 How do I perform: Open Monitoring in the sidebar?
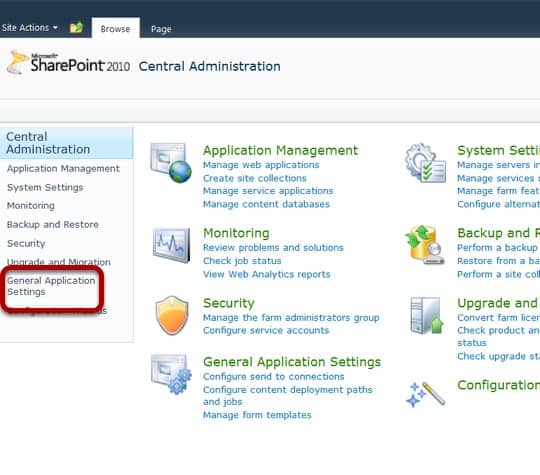[31, 206]
